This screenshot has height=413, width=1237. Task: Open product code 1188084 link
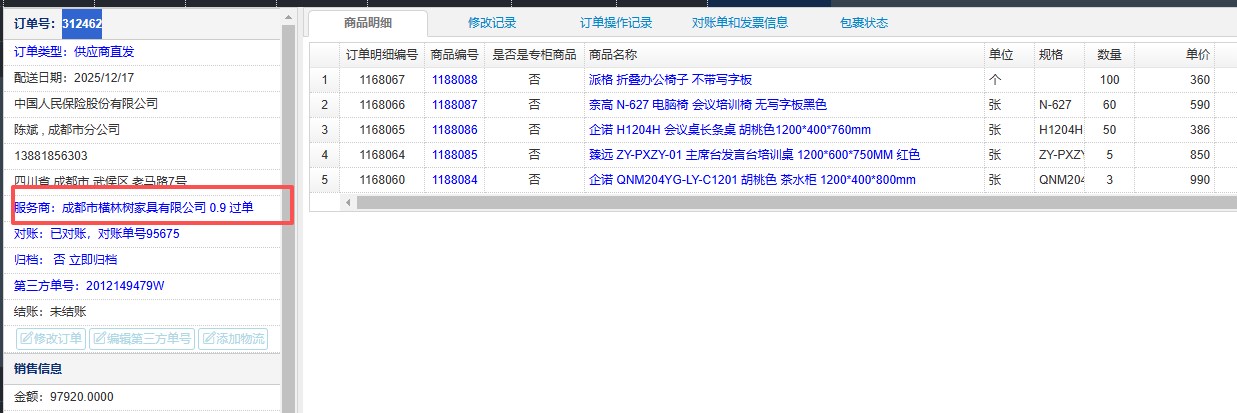[454, 180]
